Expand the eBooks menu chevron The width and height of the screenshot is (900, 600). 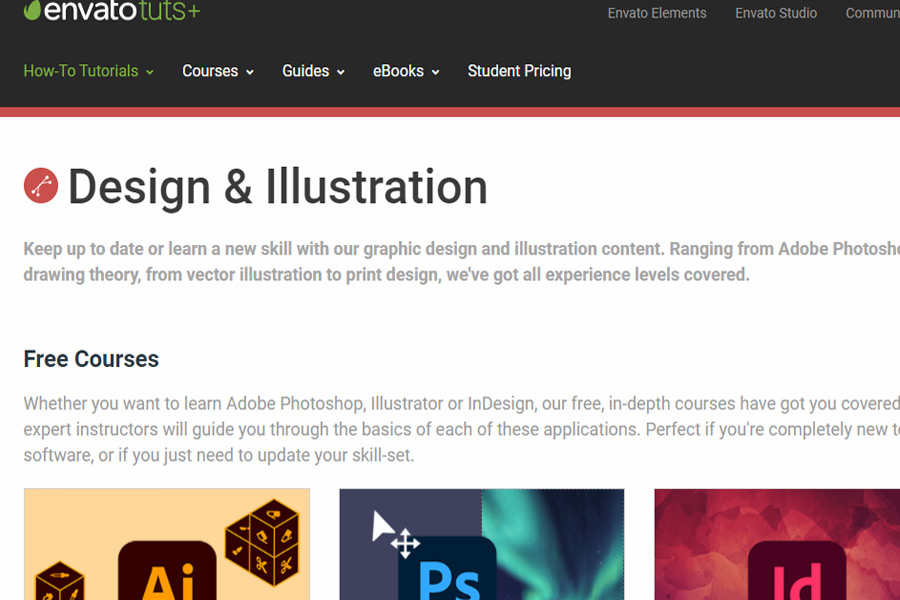coord(435,72)
